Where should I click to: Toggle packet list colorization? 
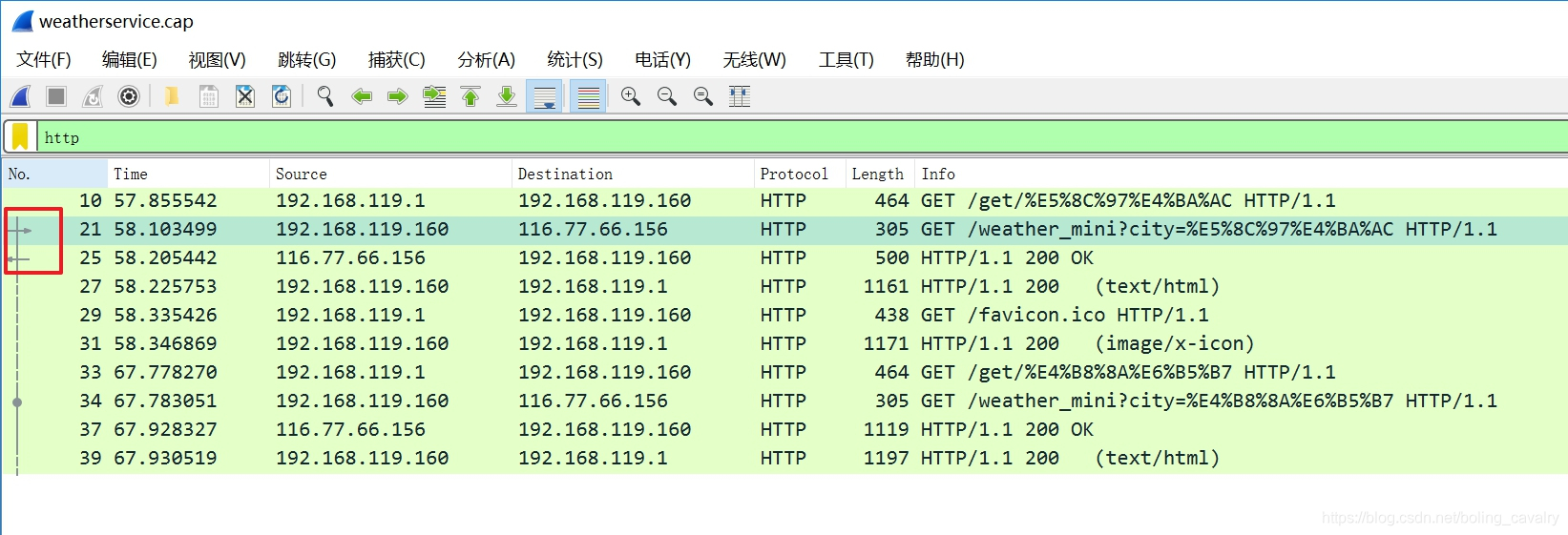[589, 96]
